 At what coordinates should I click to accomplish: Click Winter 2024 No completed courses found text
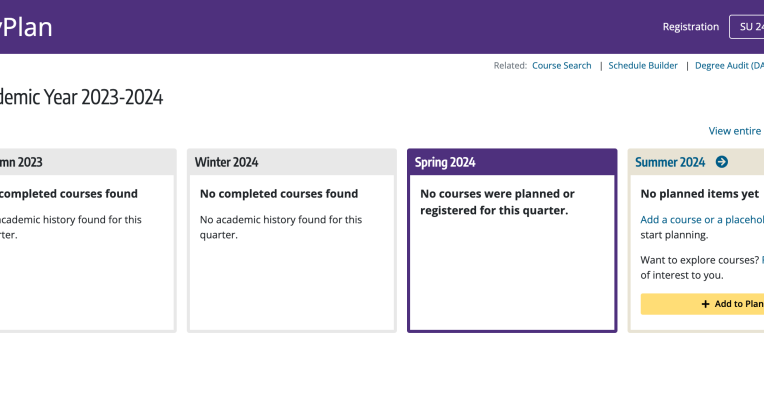[x=279, y=193]
